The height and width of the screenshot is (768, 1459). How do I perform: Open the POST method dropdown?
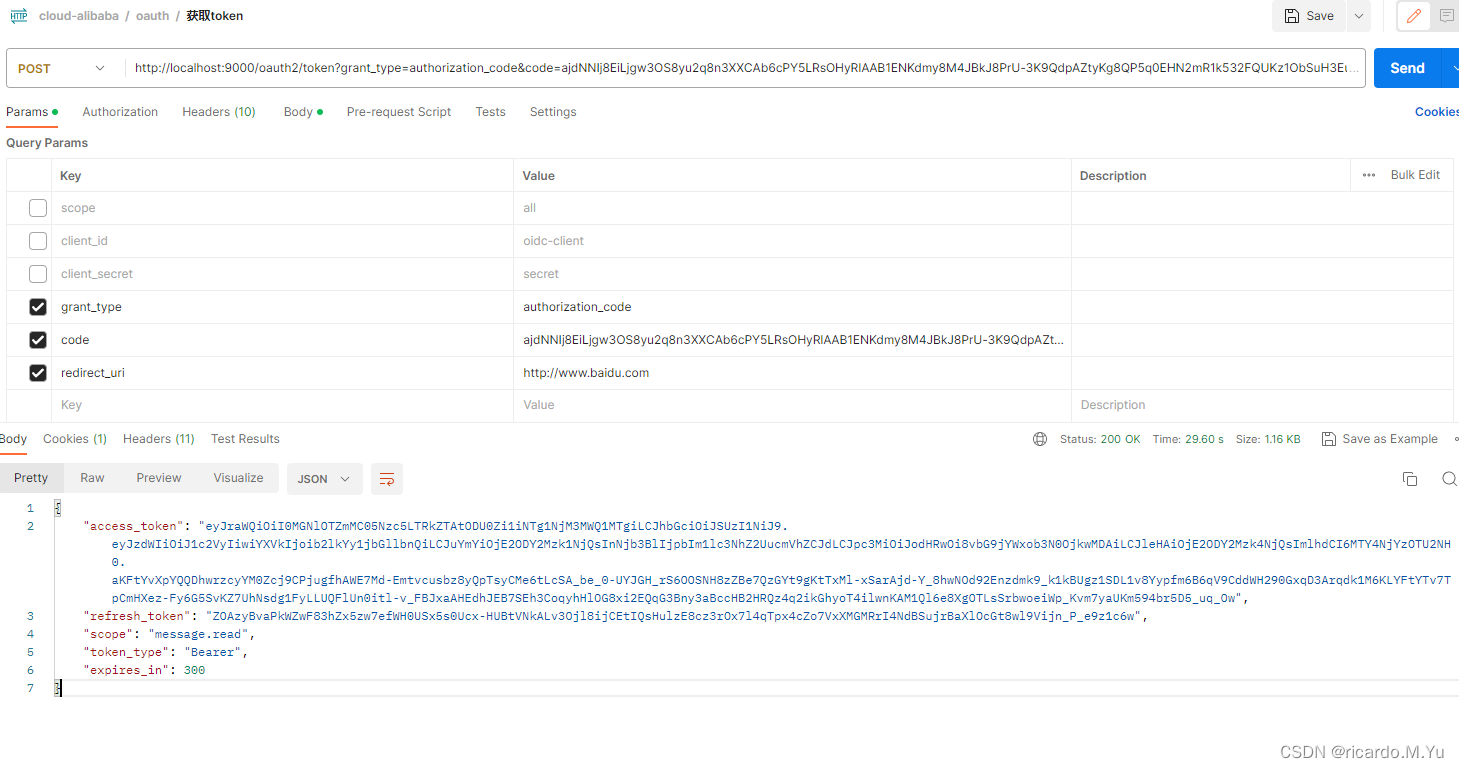(x=62, y=68)
